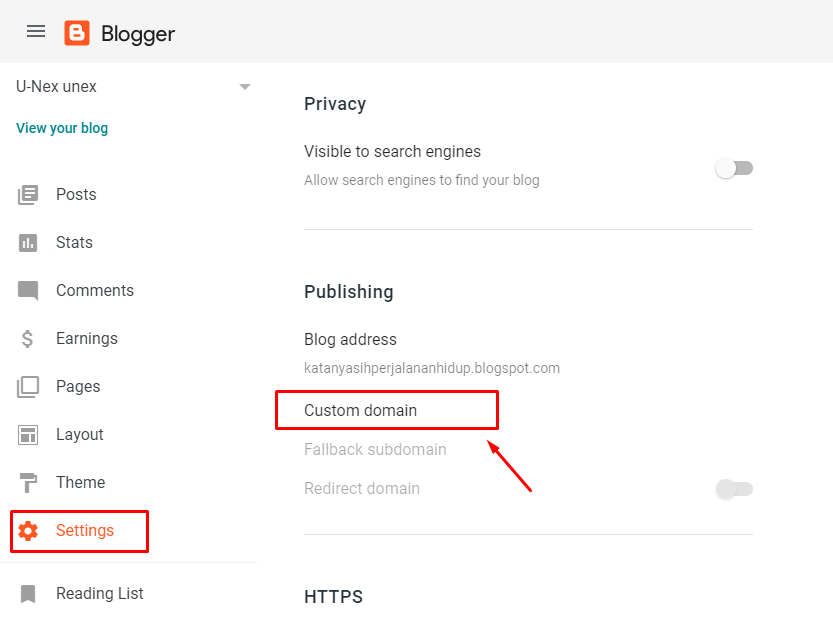Click the Comments speech bubble icon
Screen dimensions: 833x627
click(x=28, y=291)
